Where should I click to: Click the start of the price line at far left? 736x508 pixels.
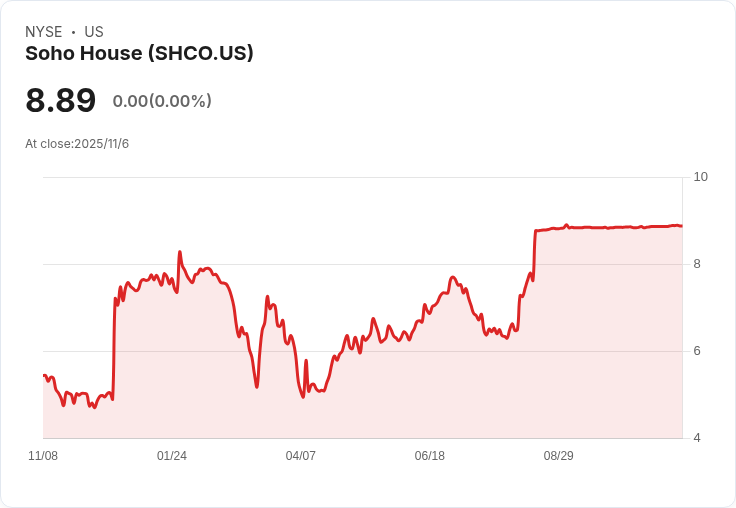pyautogui.click(x=44, y=375)
